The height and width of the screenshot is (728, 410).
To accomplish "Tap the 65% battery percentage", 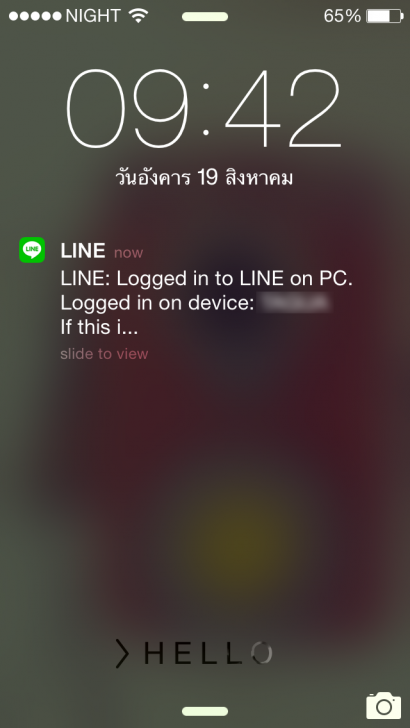I will [x=342, y=16].
